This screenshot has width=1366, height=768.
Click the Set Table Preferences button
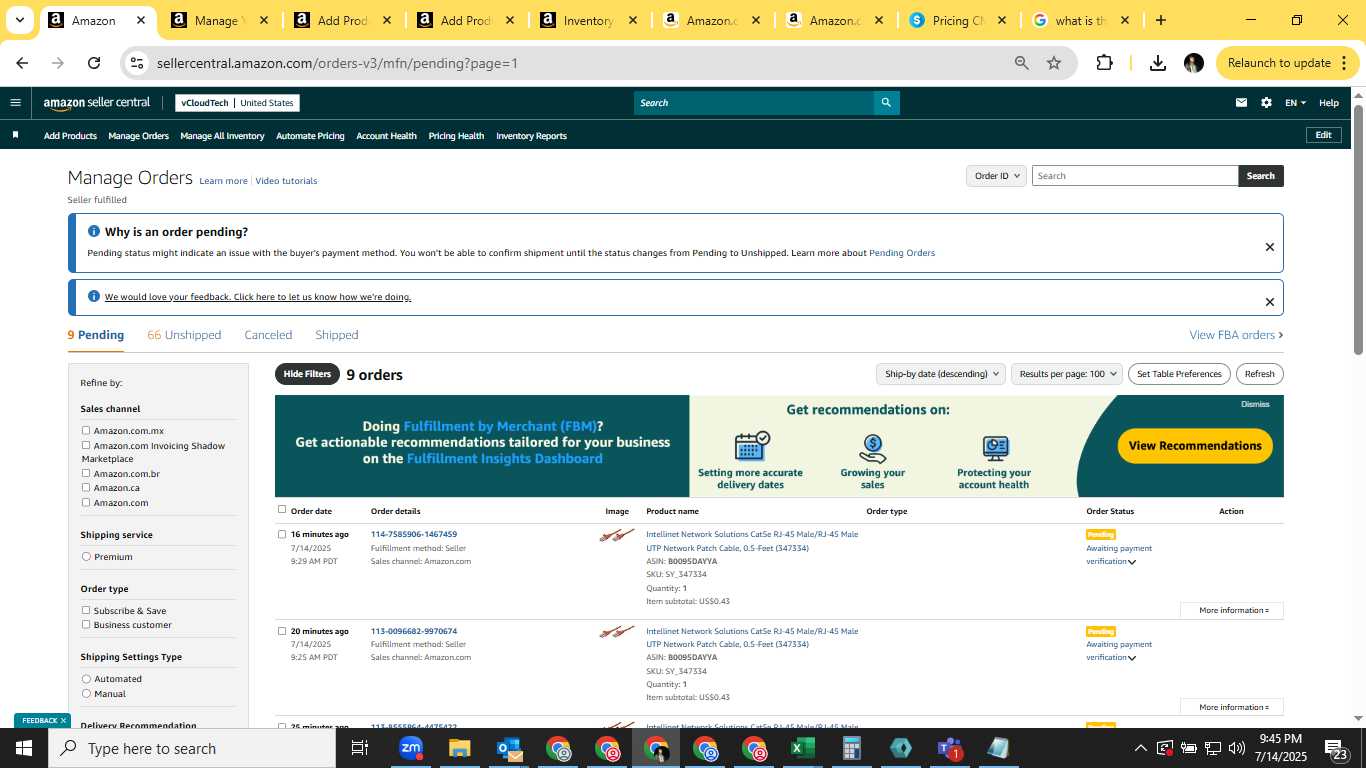1177,374
